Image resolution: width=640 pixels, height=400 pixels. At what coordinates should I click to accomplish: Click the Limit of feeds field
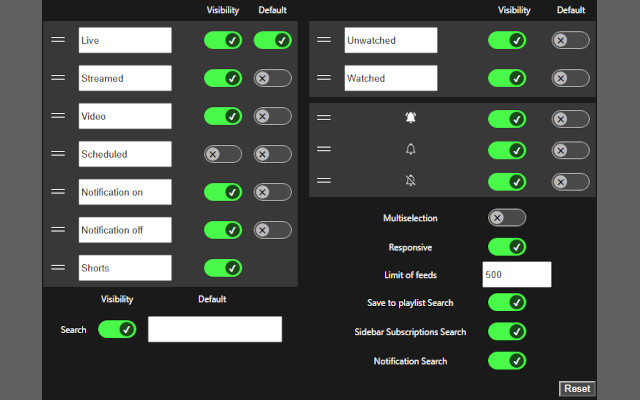517,274
